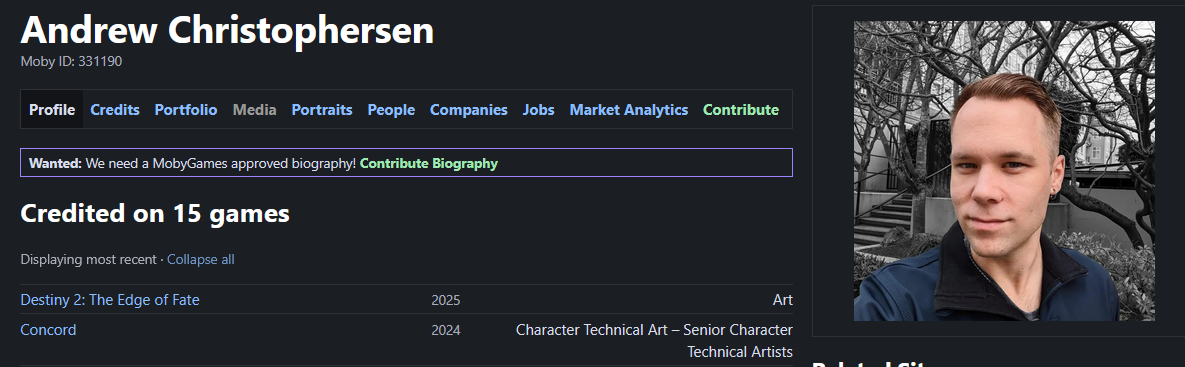Open the Concord game page
This screenshot has height=367, width=1185.
pos(48,330)
